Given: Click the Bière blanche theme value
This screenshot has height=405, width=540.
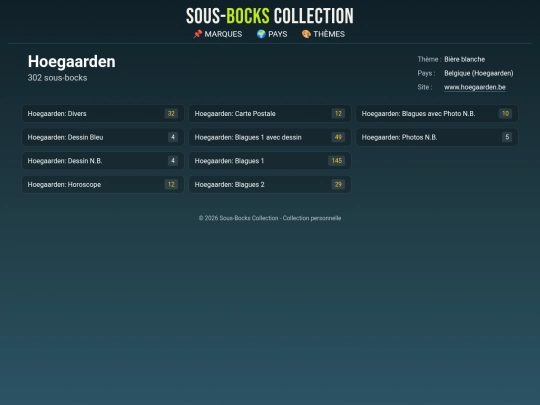Looking at the screenshot, I should [x=464, y=59].
